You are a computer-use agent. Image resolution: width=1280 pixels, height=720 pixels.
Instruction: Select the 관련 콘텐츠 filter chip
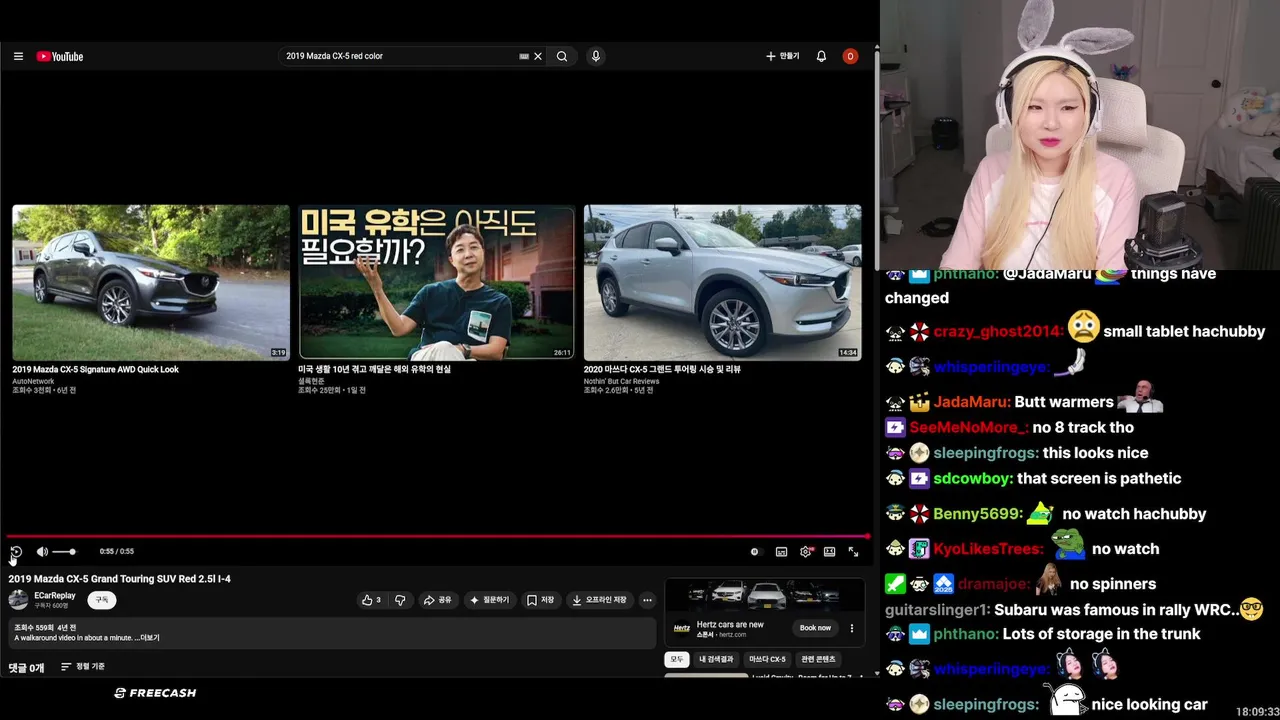(818, 660)
